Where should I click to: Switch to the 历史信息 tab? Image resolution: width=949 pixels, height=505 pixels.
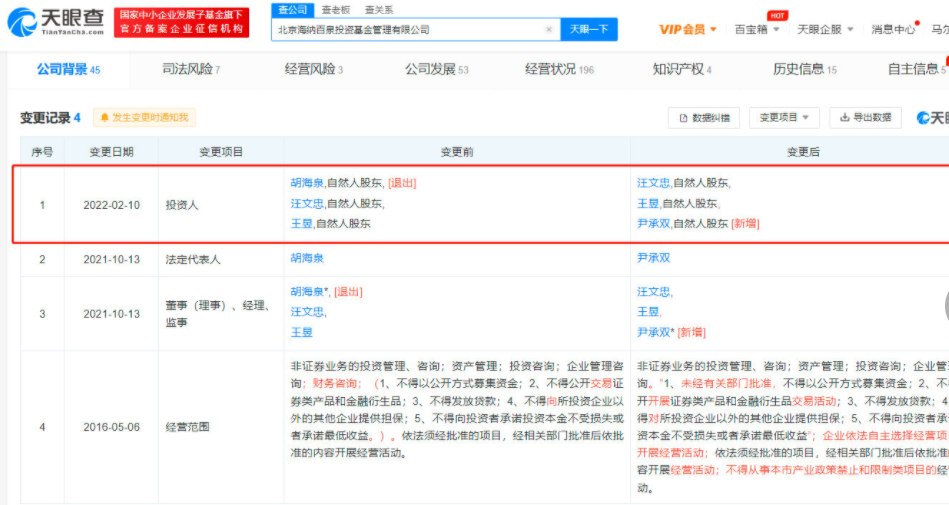pos(804,70)
